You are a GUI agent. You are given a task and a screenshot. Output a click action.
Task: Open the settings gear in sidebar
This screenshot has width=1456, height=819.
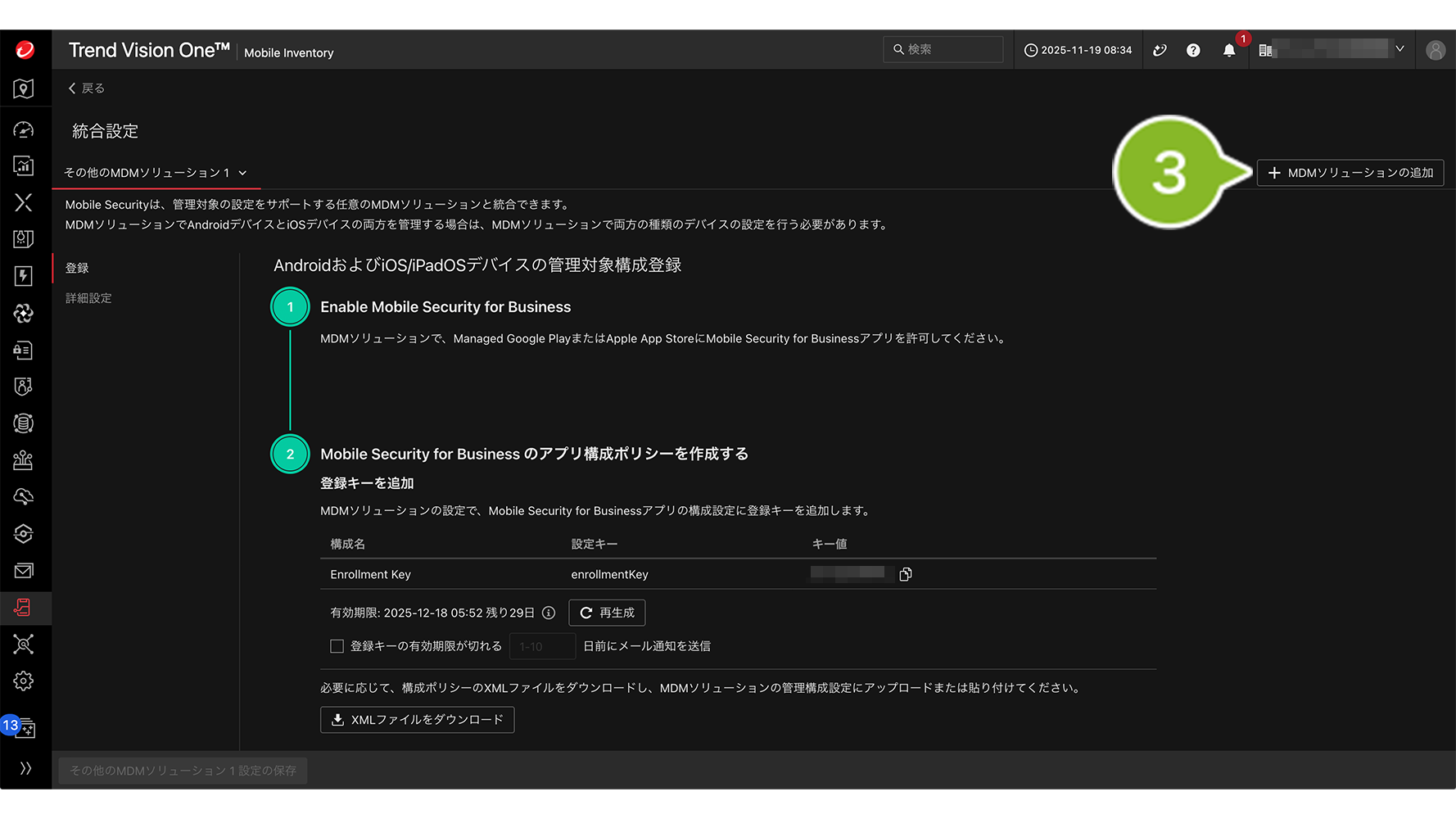coord(24,681)
